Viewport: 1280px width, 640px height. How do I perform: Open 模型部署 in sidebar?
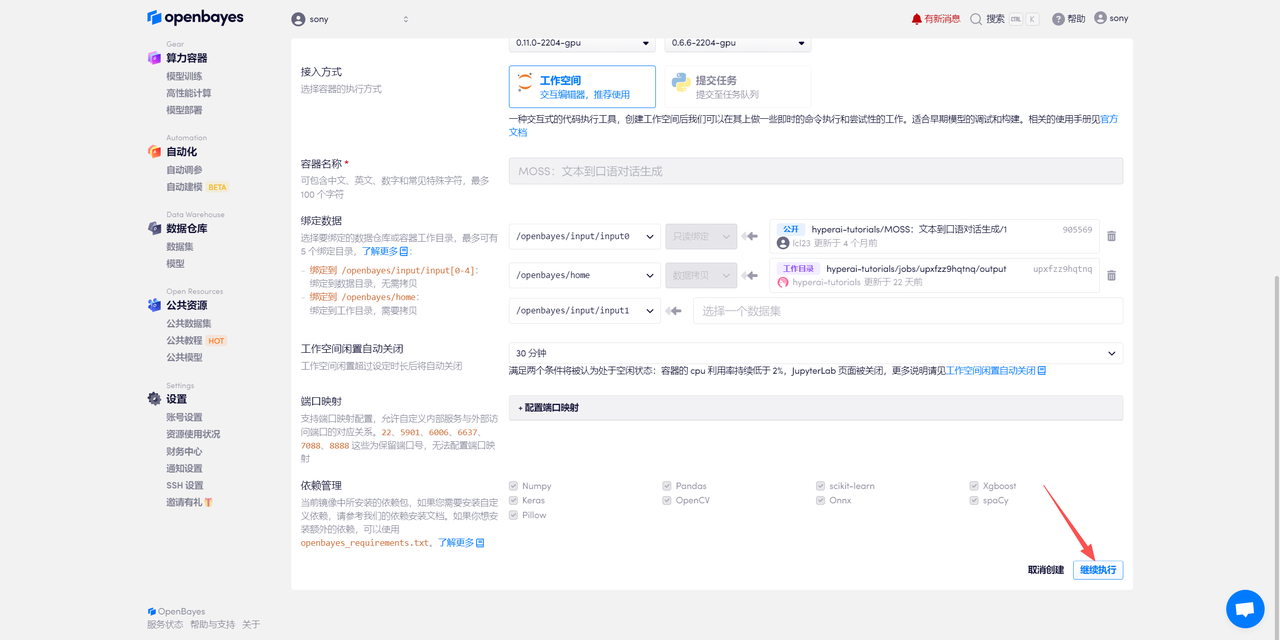click(184, 110)
